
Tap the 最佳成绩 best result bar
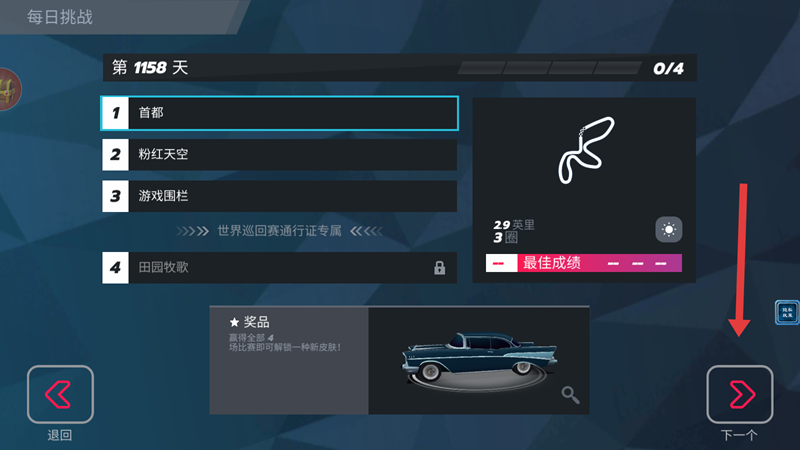pyautogui.click(x=584, y=263)
